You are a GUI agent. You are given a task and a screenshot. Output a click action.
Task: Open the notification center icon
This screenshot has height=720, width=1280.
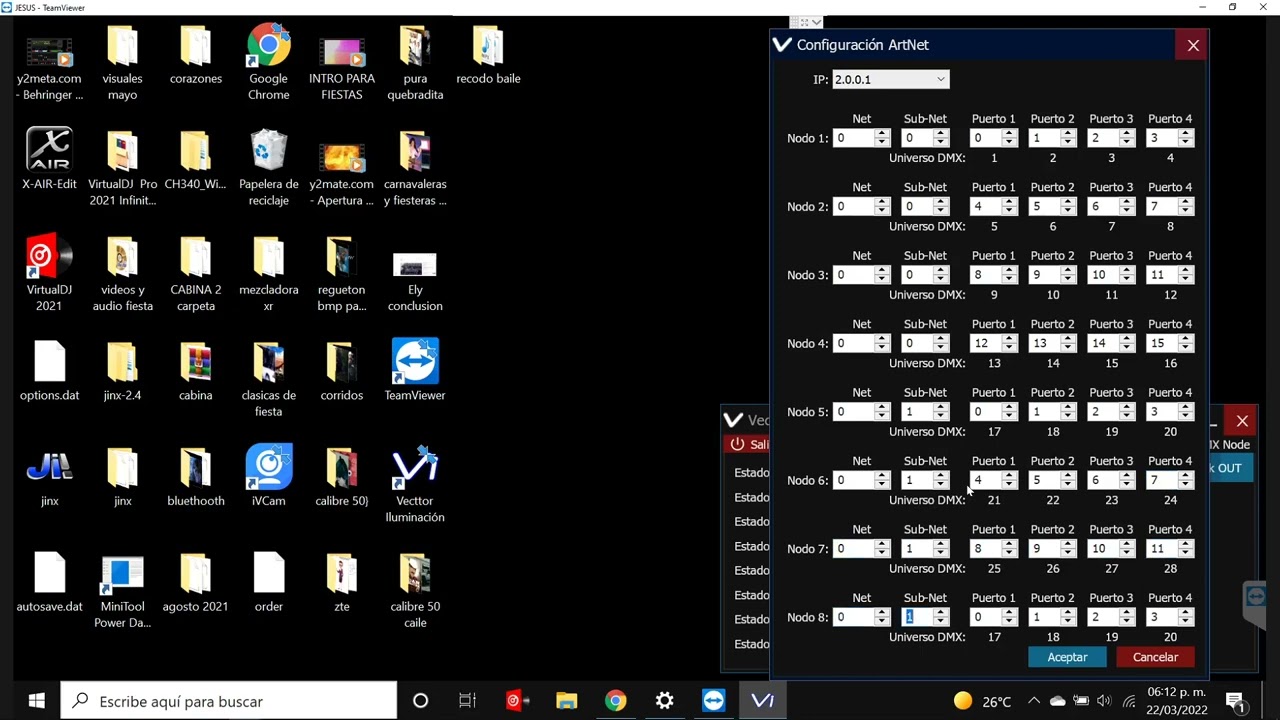click(x=1235, y=701)
